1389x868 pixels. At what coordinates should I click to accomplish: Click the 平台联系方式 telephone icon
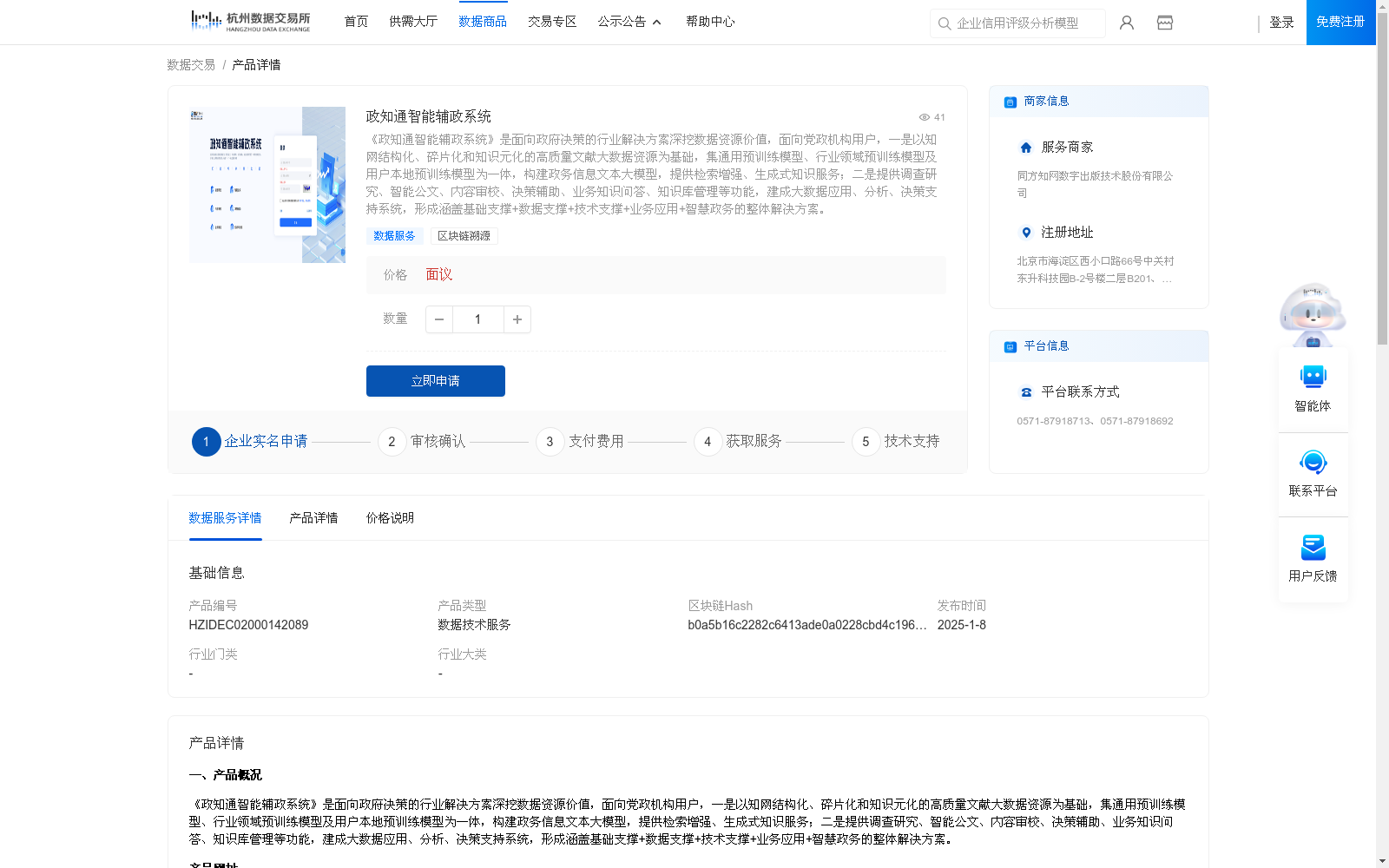coord(1026,392)
